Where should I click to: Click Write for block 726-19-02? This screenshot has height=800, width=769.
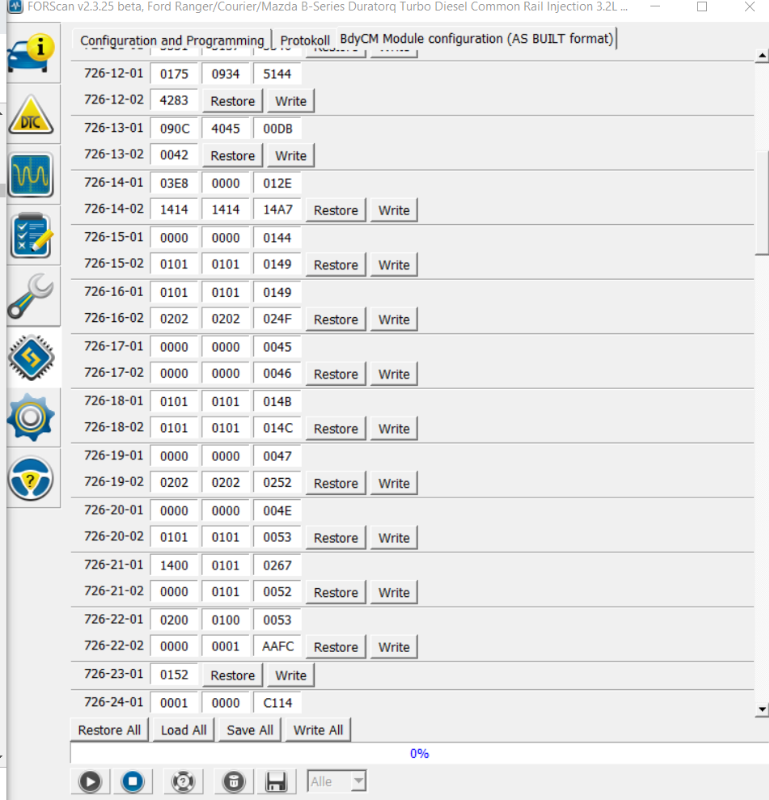(394, 483)
